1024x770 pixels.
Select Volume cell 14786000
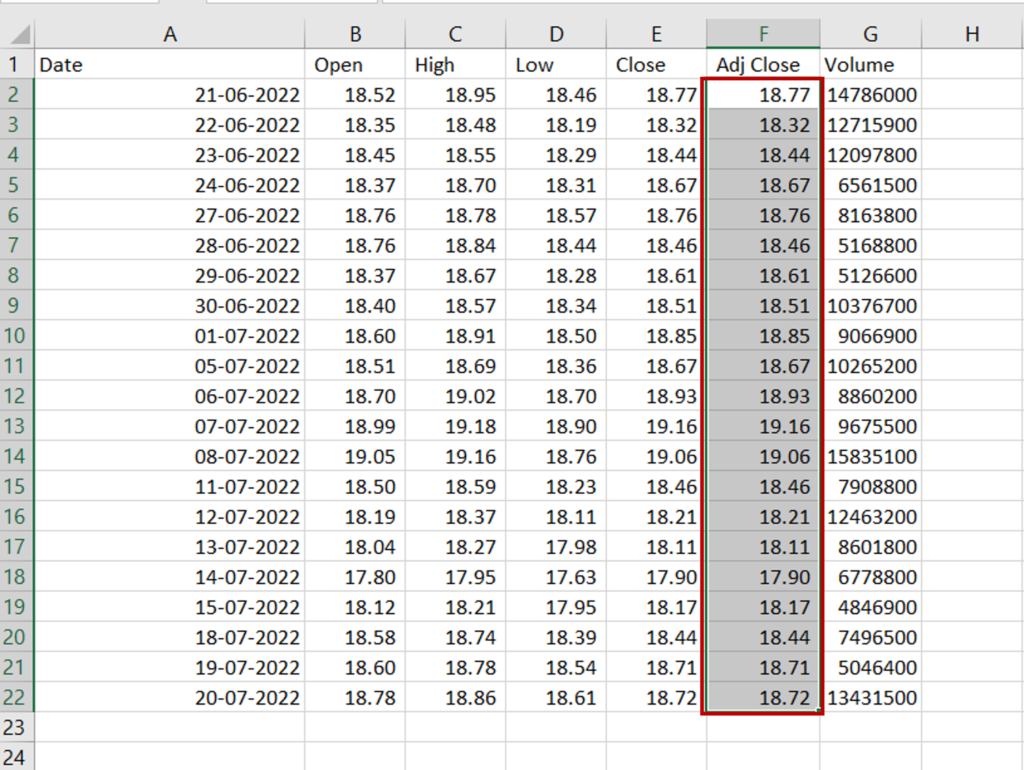[x=871, y=95]
